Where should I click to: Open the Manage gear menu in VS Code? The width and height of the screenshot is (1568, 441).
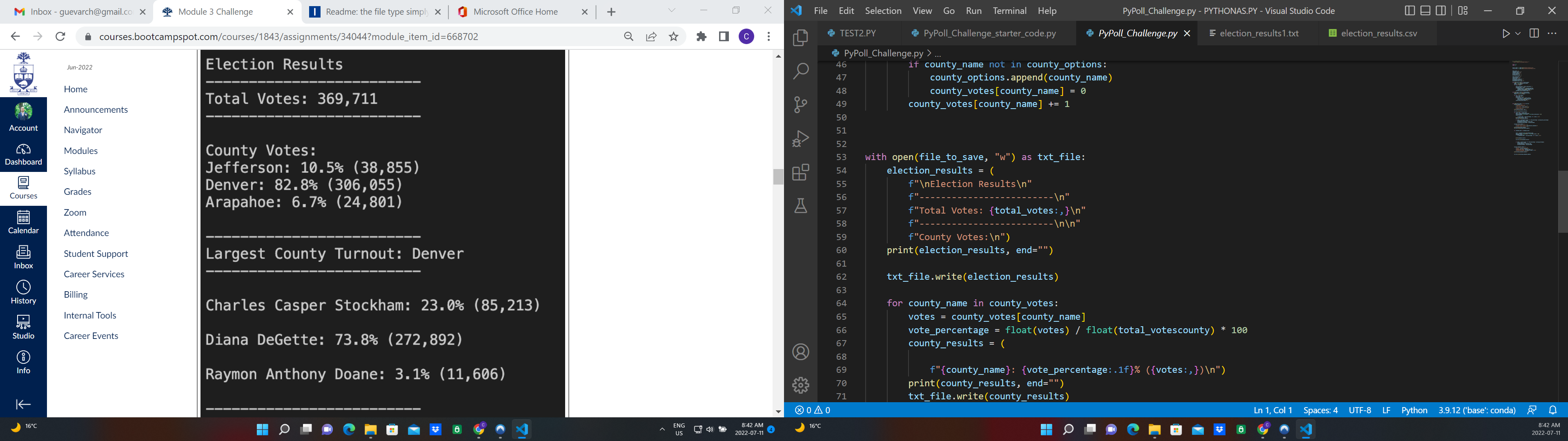point(800,385)
